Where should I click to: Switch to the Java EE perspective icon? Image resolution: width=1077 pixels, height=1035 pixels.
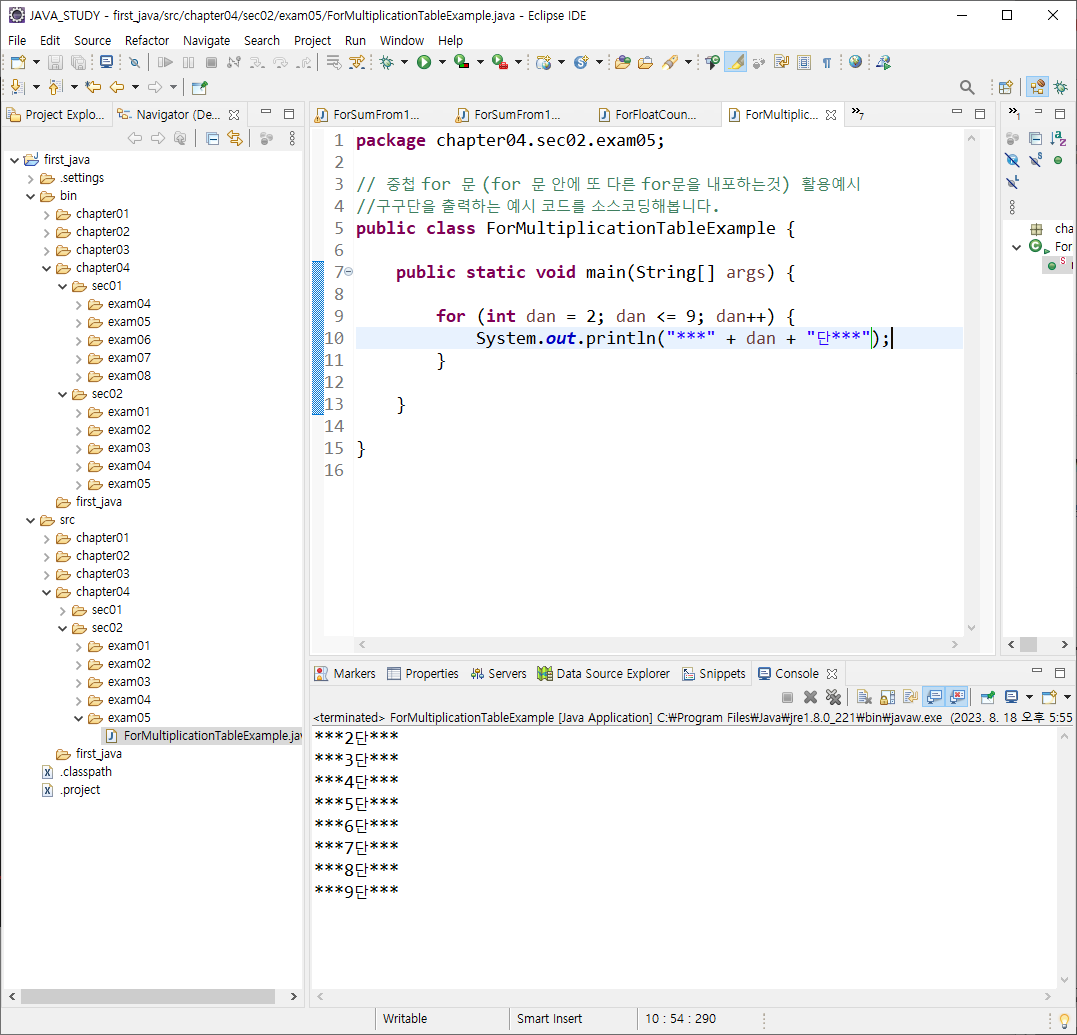tap(1037, 87)
